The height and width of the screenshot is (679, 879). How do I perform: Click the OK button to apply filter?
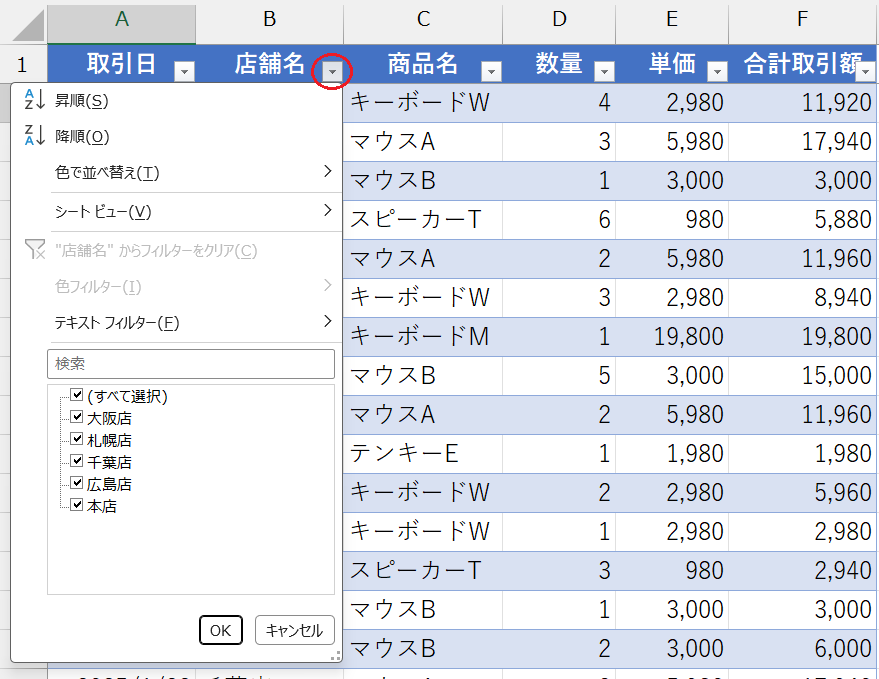220,630
